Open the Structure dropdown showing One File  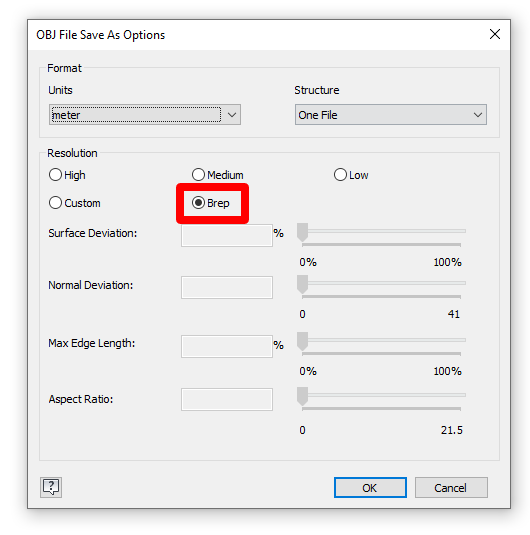coord(391,115)
